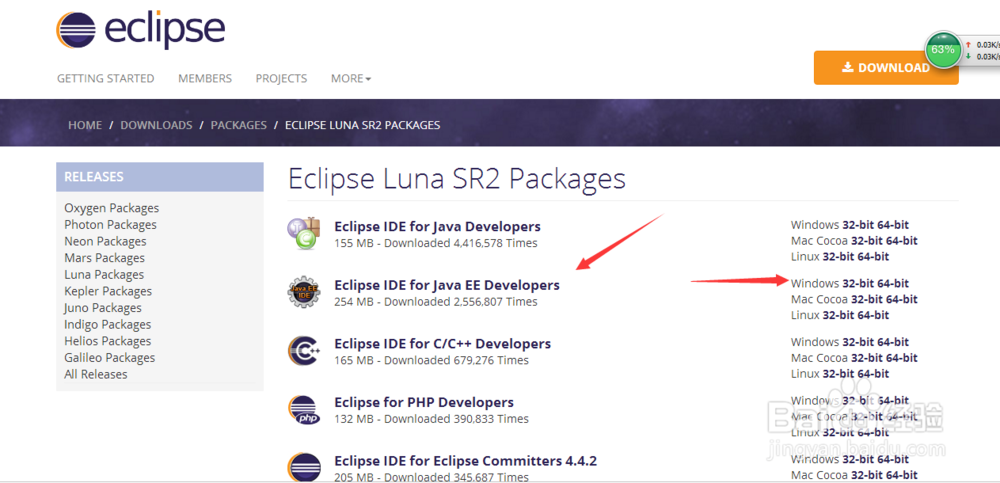Download Java Developers Windows 32-bit
Screen dimensions: 1000x483
pyautogui.click(x=858, y=225)
